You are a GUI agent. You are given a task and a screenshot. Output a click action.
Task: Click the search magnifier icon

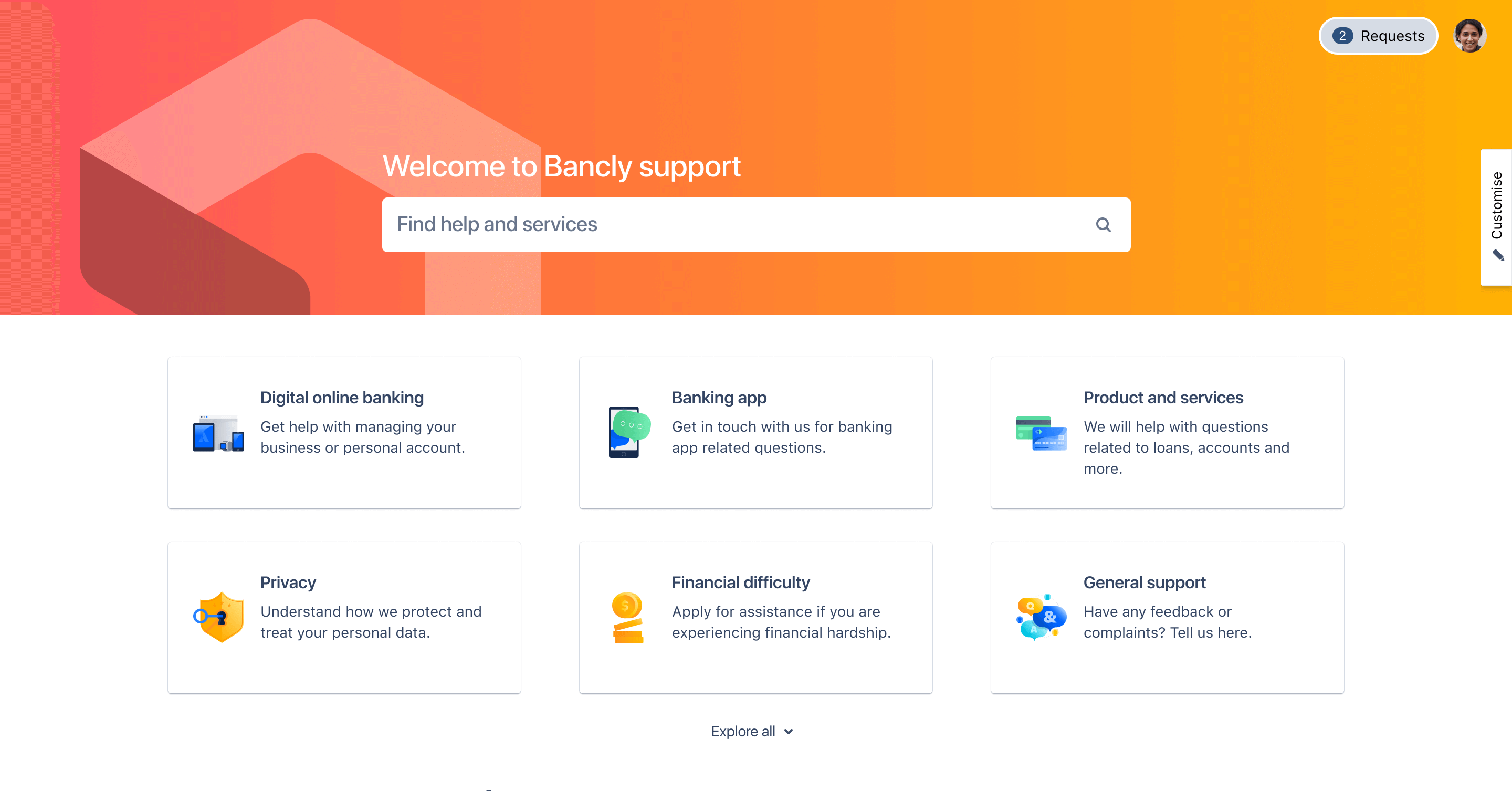(1103, 224)
